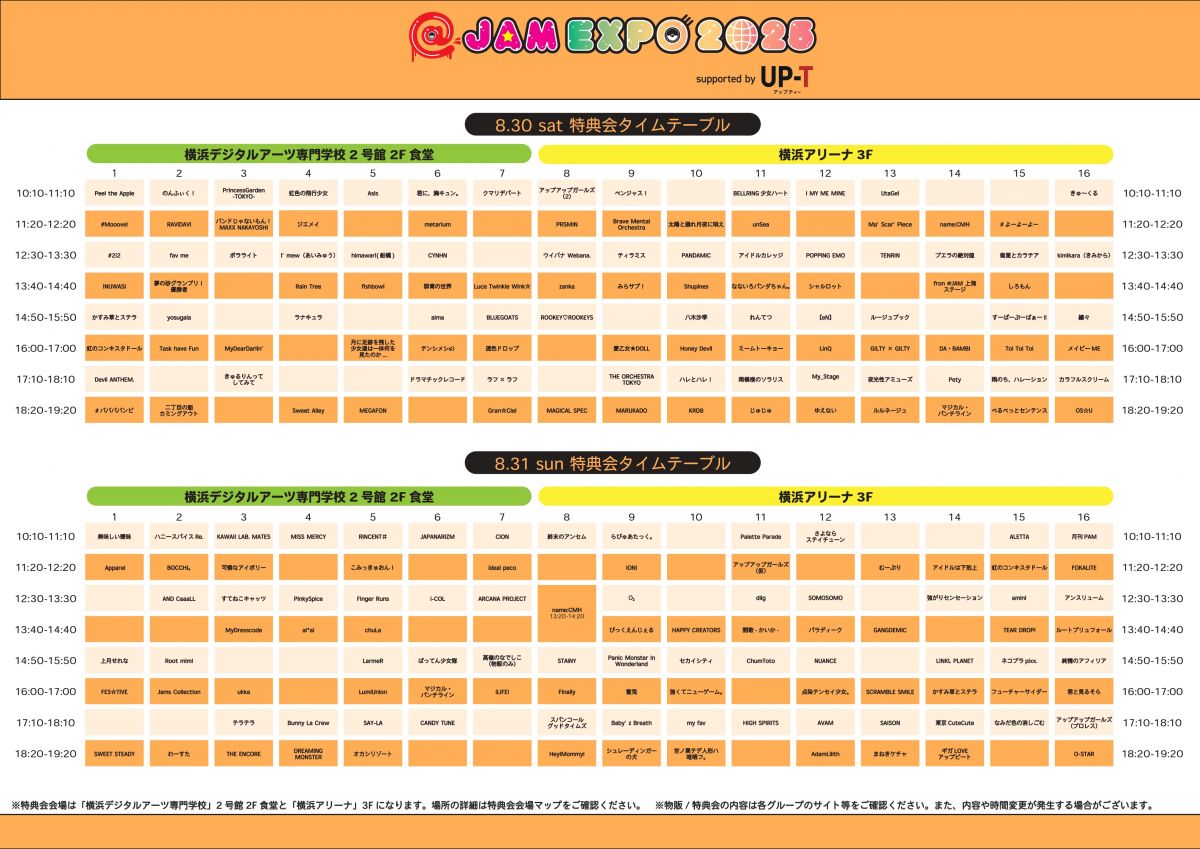Viewport: 1200px width, 849px height.
Task: Select the O-STAR cell
Action: pos(1083,753)
